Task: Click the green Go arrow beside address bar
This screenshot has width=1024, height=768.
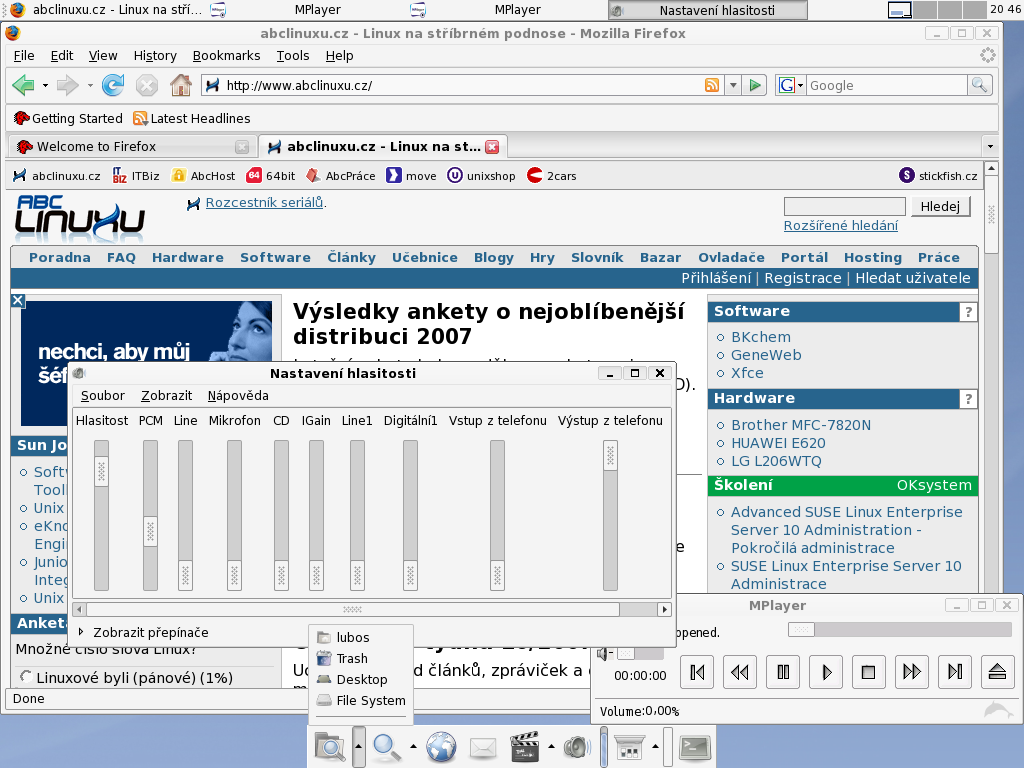Action: 755,86
